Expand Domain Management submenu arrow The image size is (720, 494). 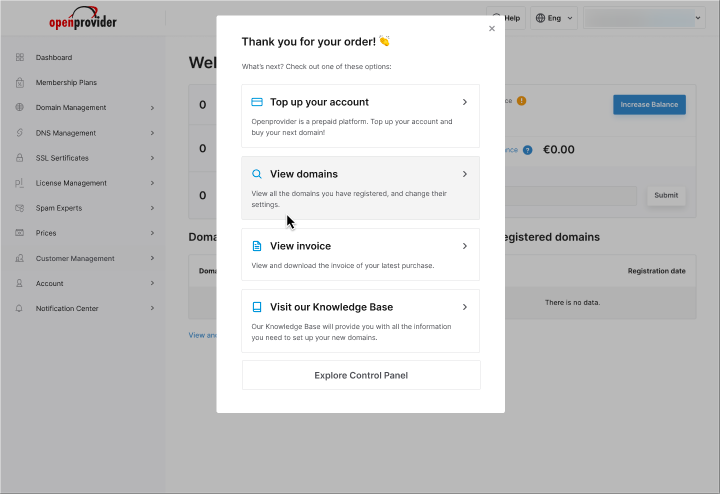(x=152, y=108)
